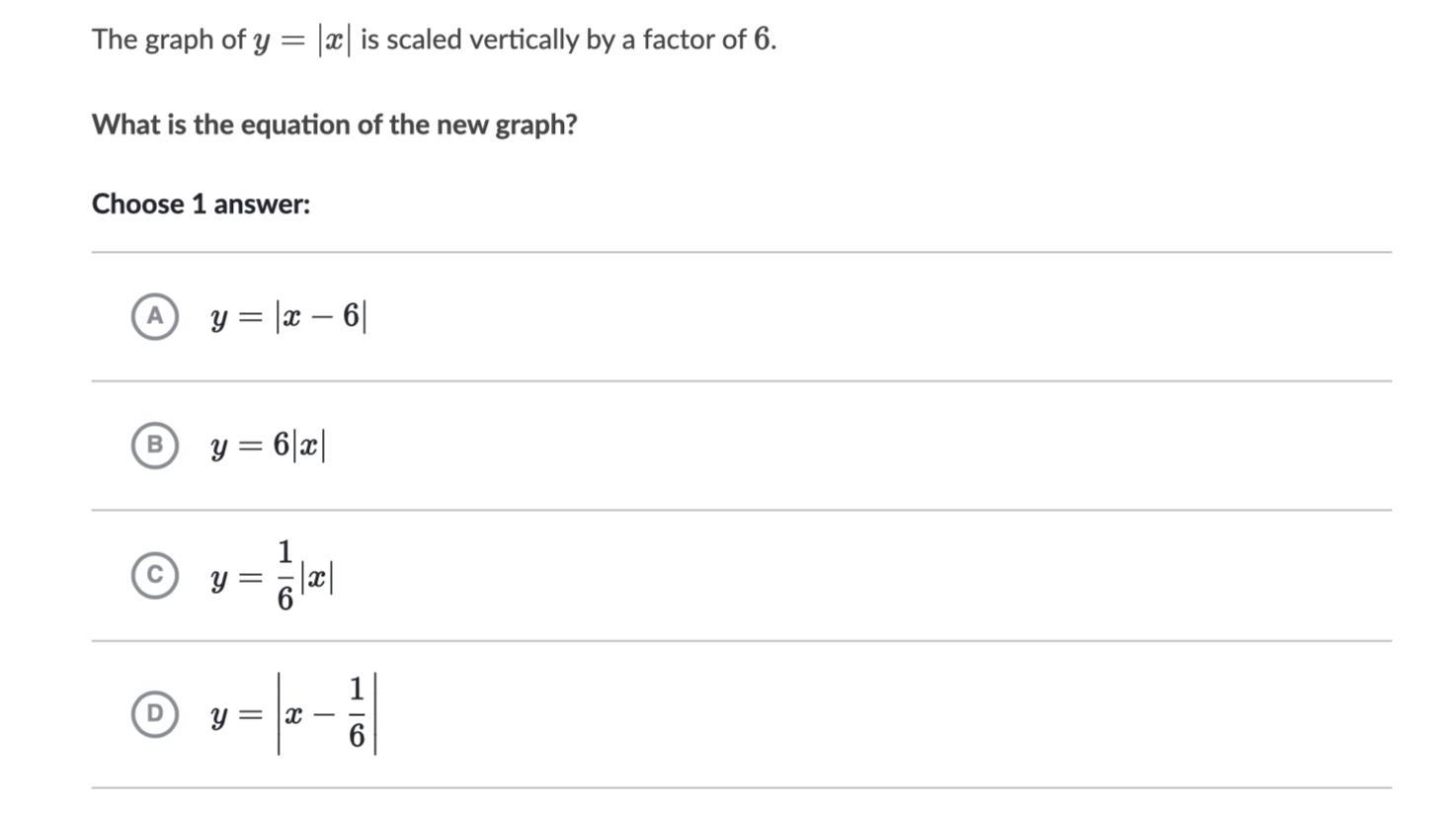1456x816 pixels.
Task: Click the words "The graph of" in the prompt
Action: click(x=168, y=40)
